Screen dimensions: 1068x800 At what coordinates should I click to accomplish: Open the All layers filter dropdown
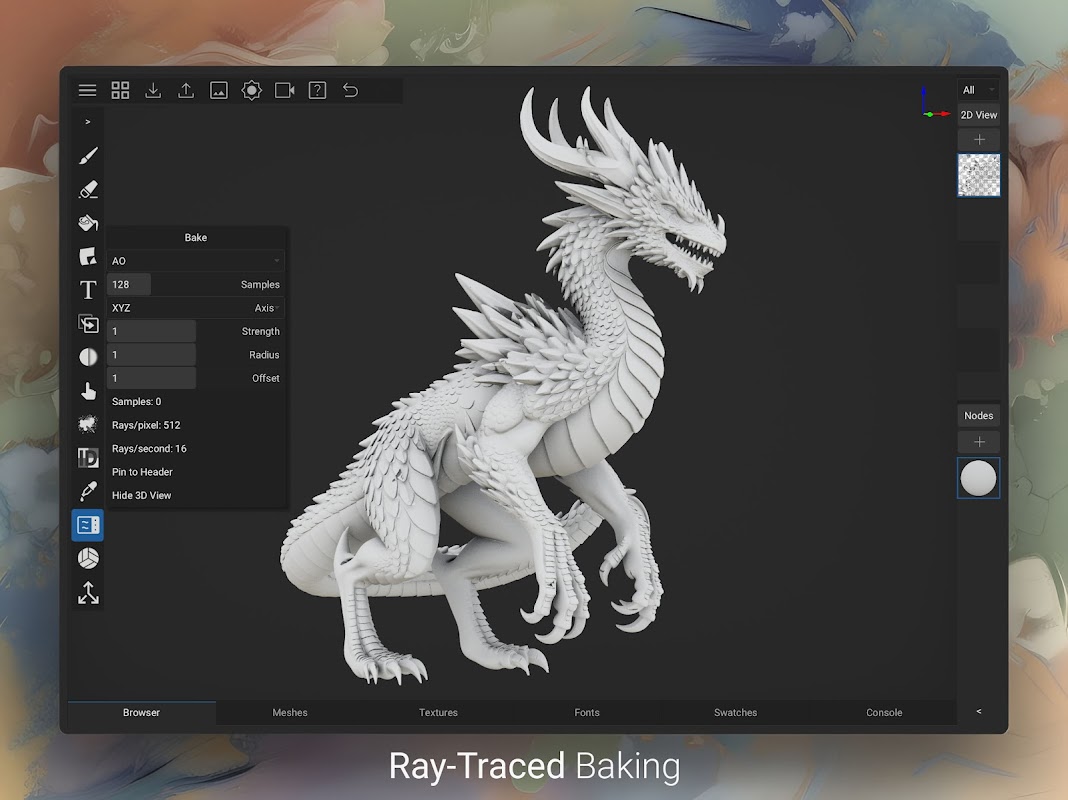coord(979,90)
